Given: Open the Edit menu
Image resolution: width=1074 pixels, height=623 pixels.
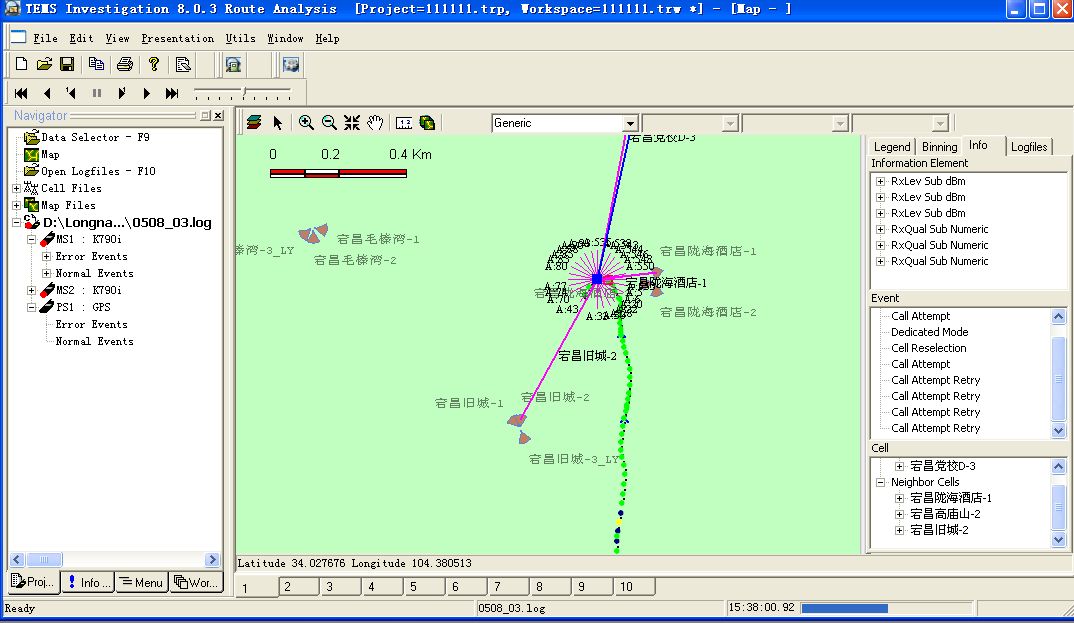Looking at the screenshot, I should [81, 38].
